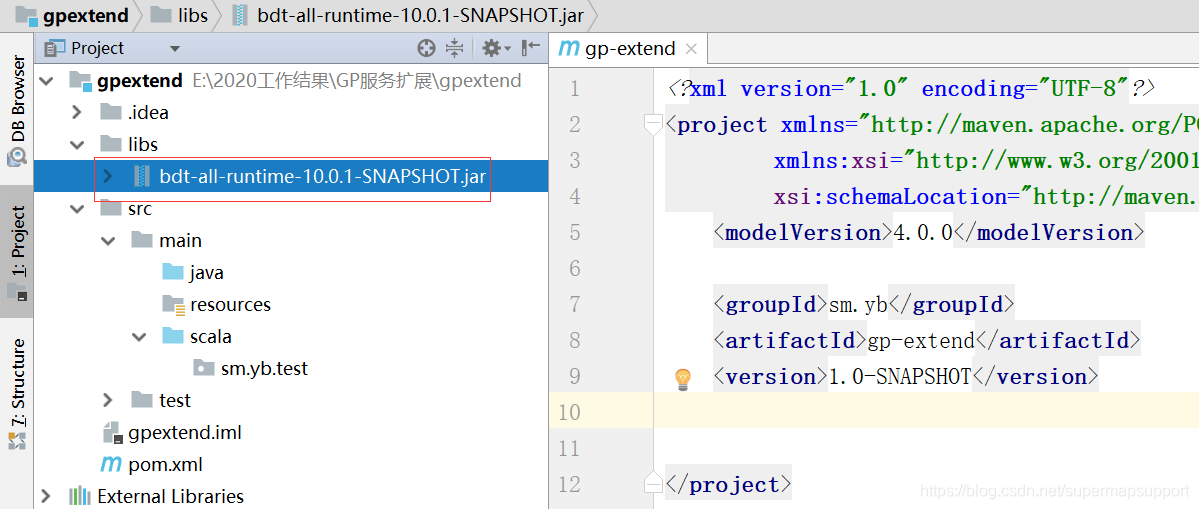1199x509 pixels.
Task: Click version value 1.0-SNAPSHOT
Action: (x=900, y=377)
